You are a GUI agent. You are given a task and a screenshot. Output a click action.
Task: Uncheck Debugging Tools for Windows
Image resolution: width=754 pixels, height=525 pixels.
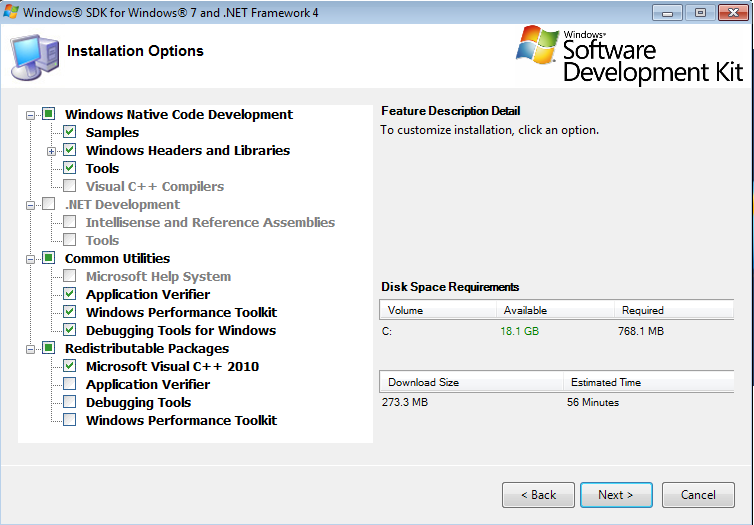coord(70,330)
